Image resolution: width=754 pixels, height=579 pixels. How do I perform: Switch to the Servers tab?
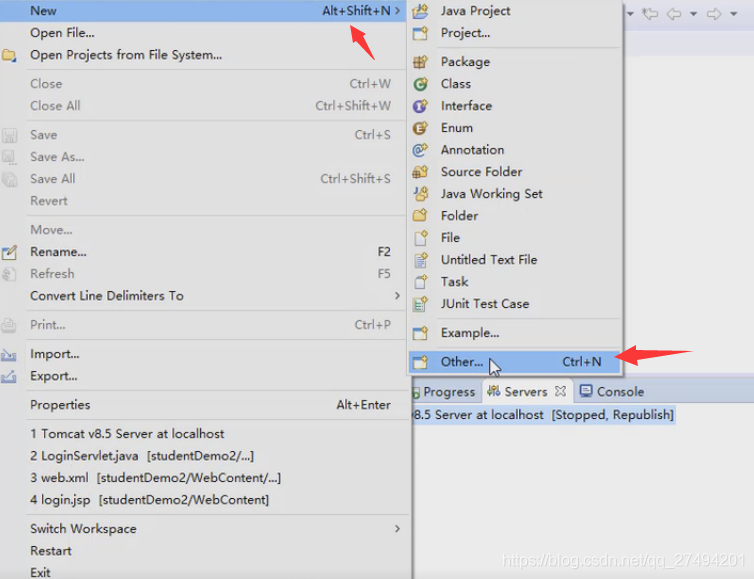526,391
